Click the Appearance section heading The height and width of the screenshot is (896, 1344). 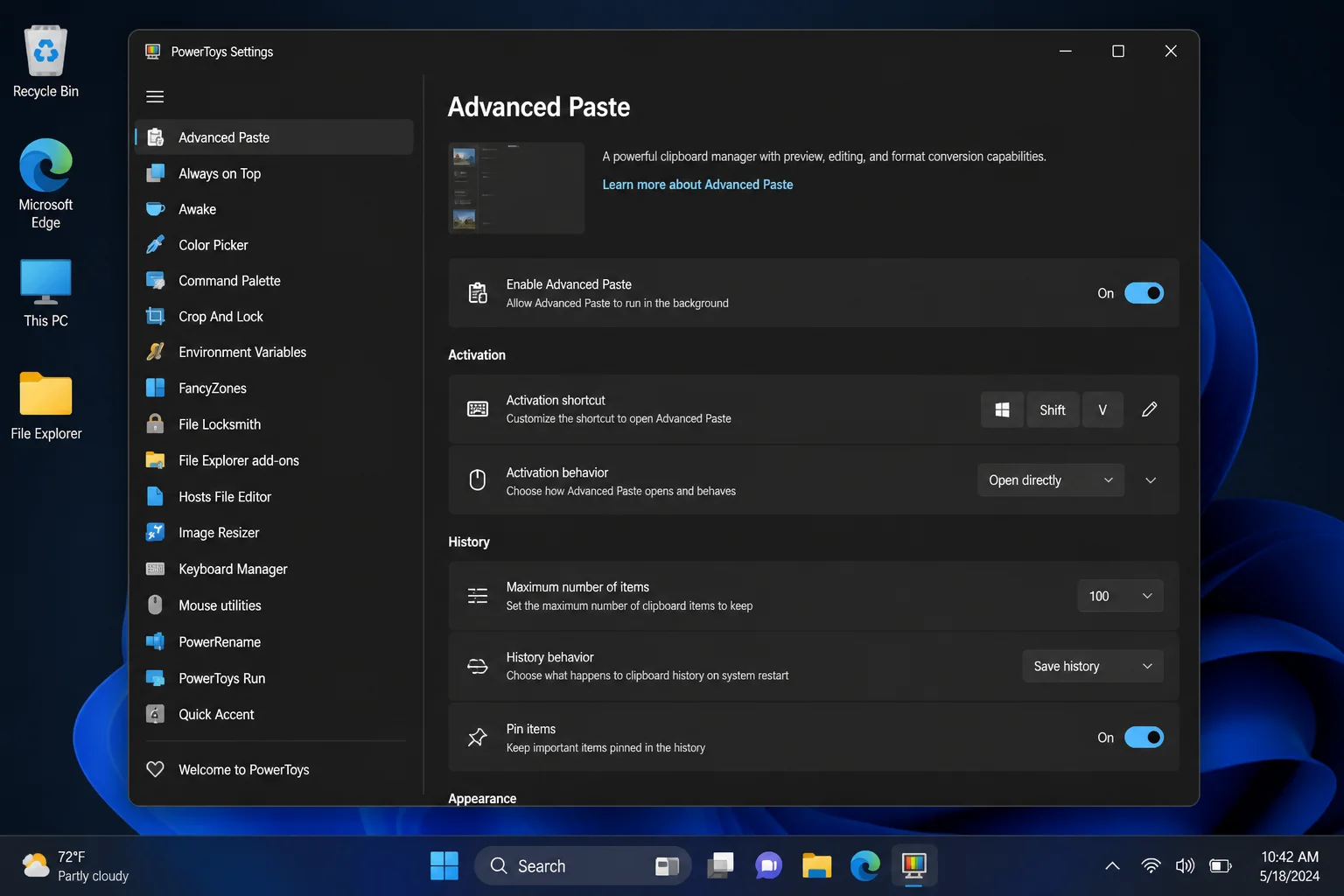(x=482, y=798)
